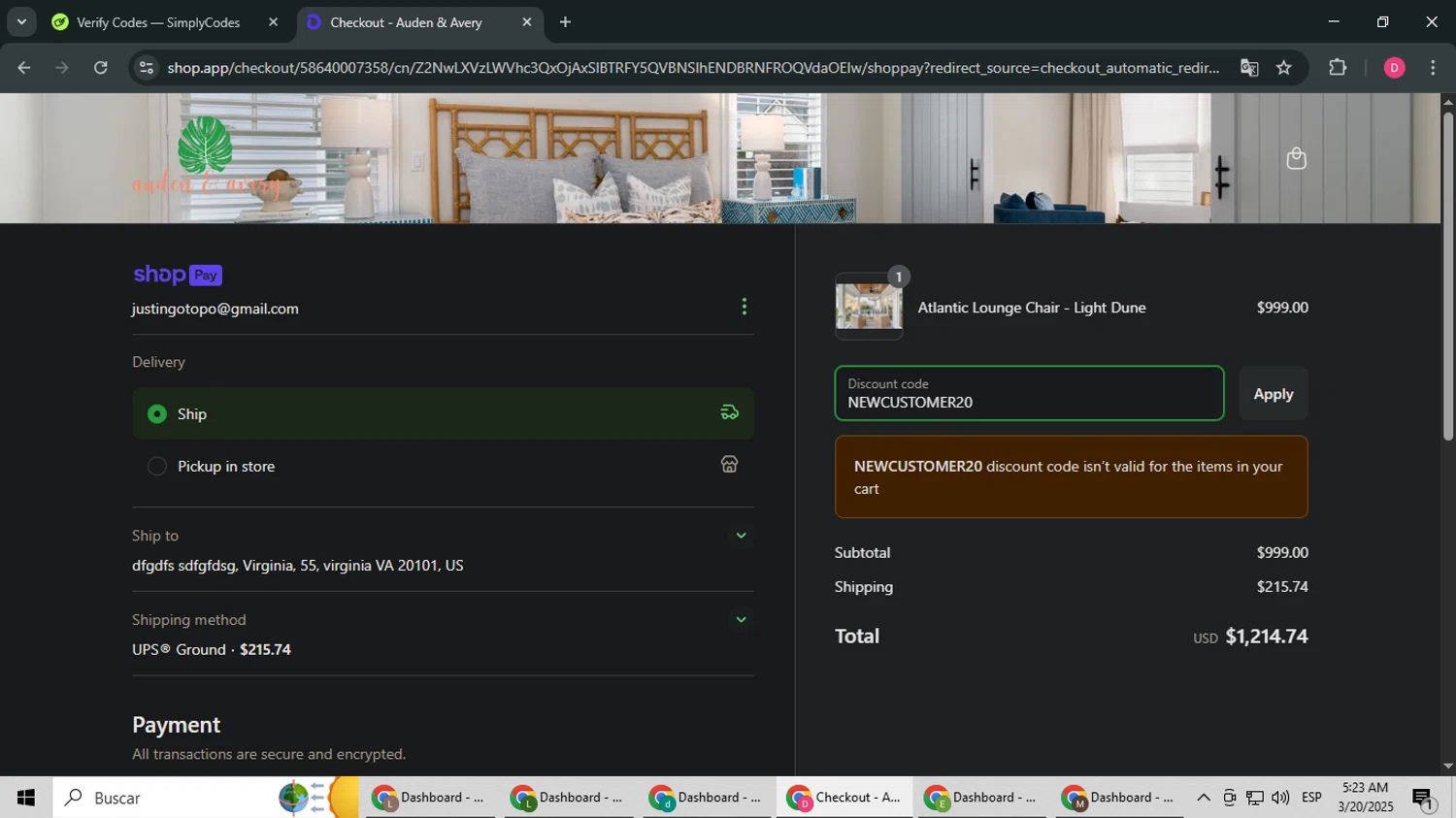Screen dimensions: 1456x818
Task: Click the translate page icon
Action: click(1249, 67)
